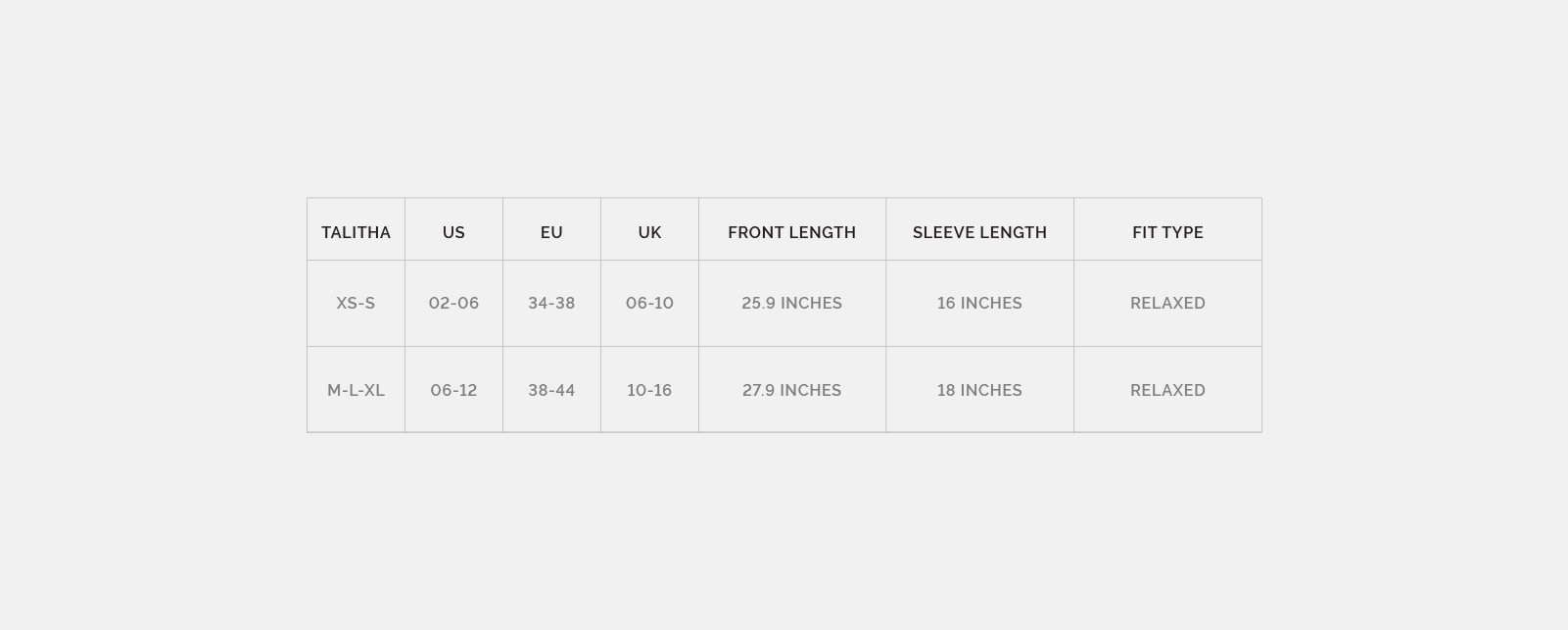Click the 10-16 UK size cell
The image size is (1568, 630).
(x=649, y=390)
